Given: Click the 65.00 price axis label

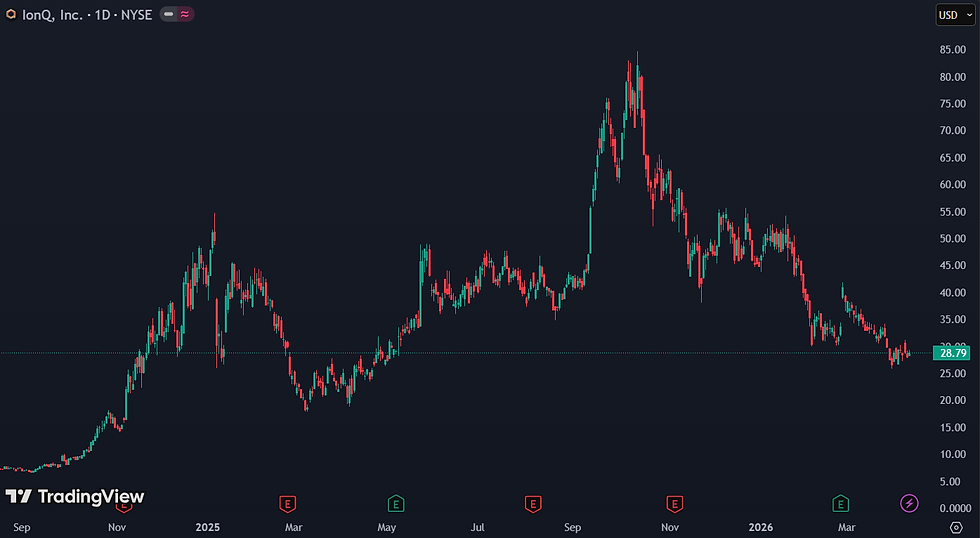Looking at the screenshot, I should point(952,157).
